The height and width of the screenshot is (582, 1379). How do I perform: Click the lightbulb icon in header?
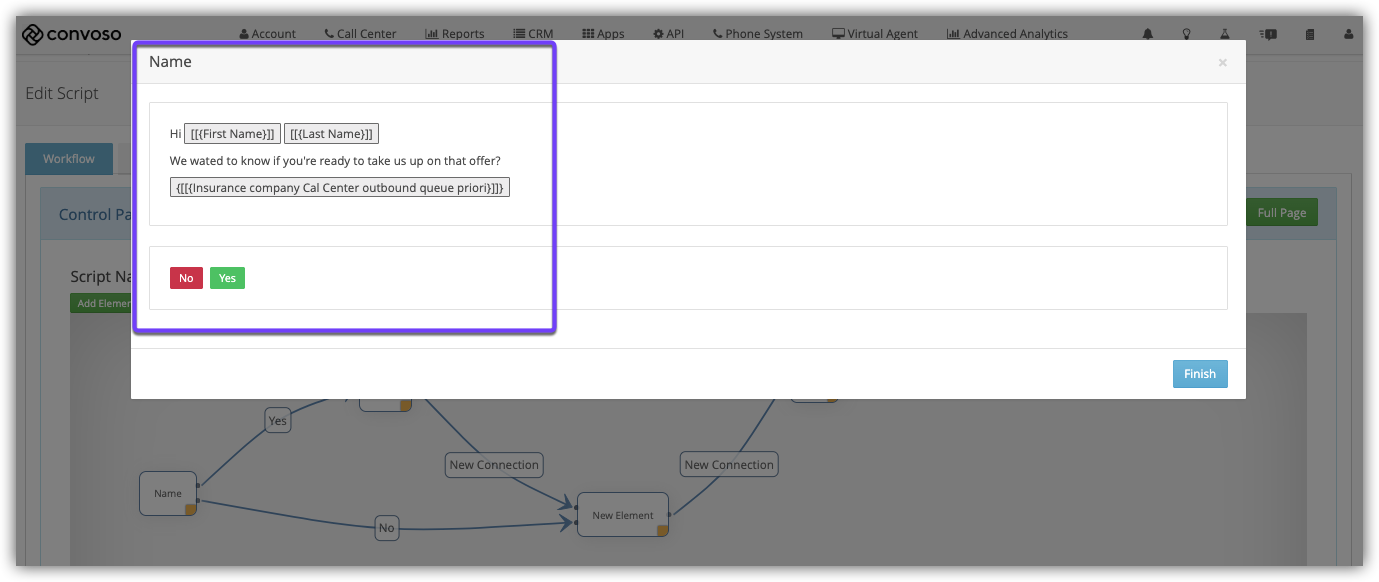tap(1187, 34)
